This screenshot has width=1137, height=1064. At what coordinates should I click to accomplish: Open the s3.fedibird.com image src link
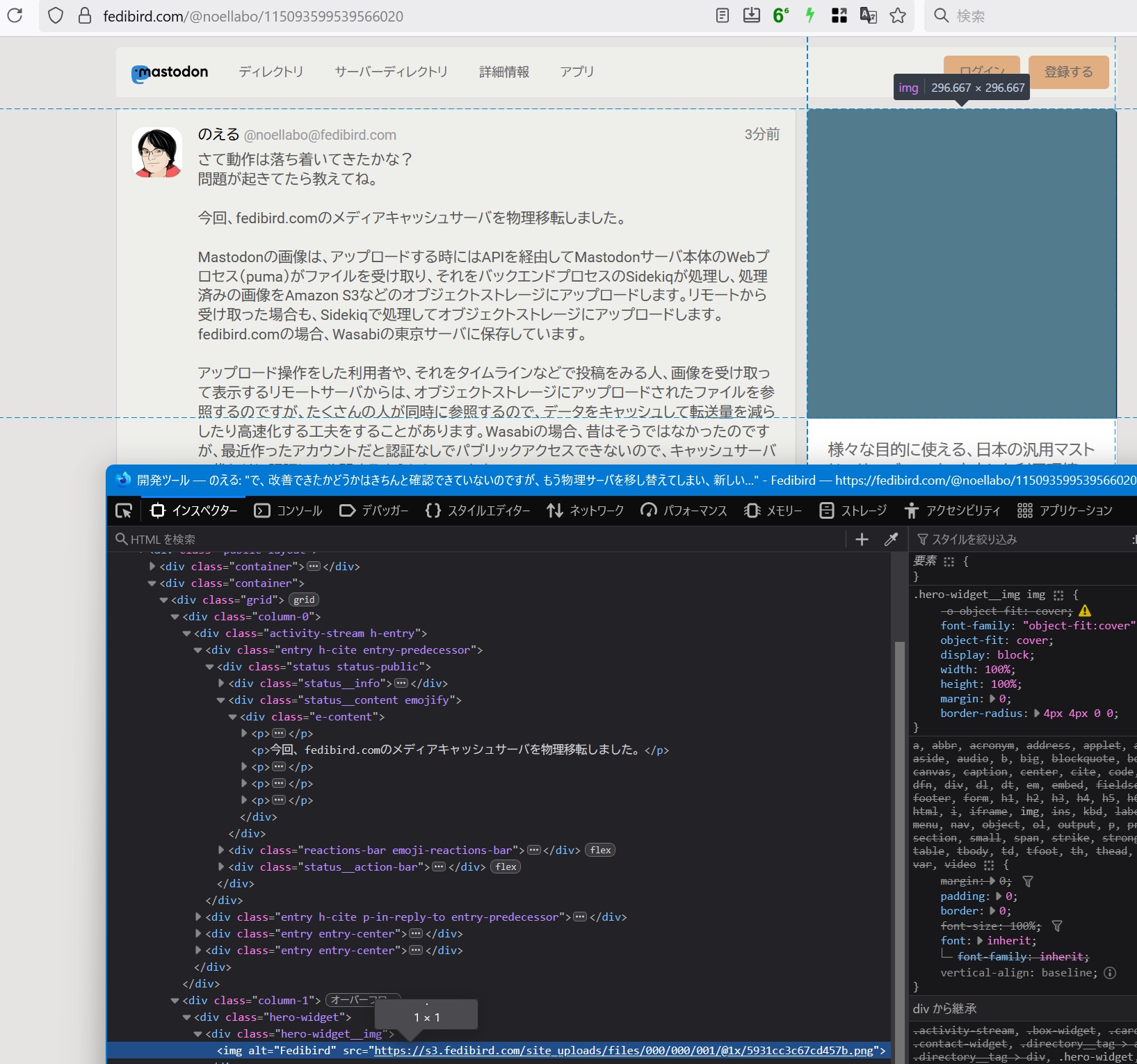click(624, 1051)
